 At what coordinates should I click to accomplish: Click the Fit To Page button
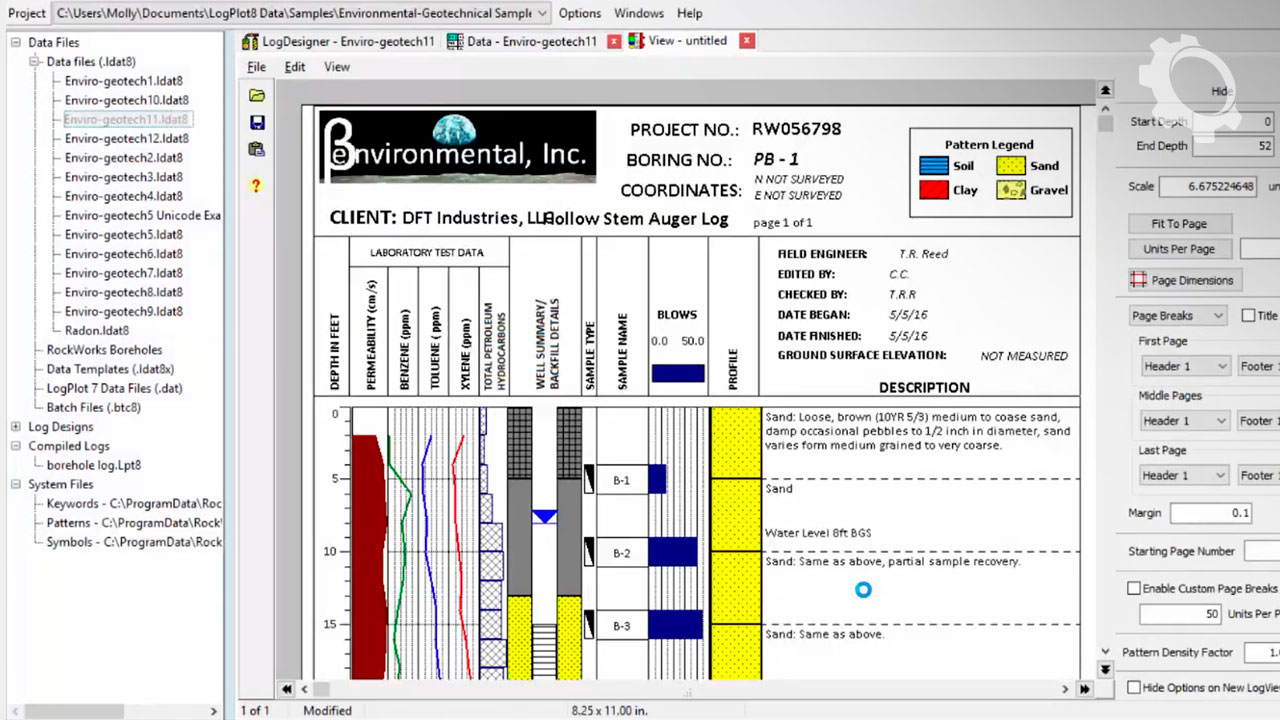coord(1179,224)
